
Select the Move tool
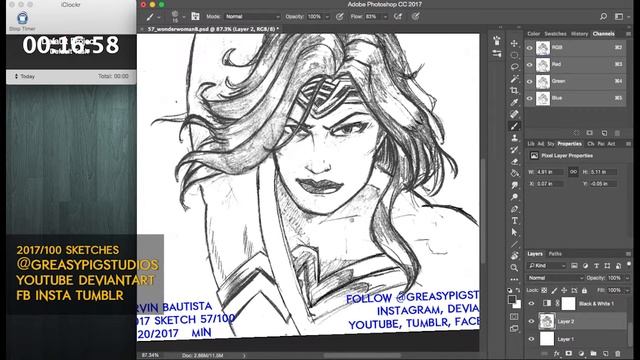click(x=514, y=43)
